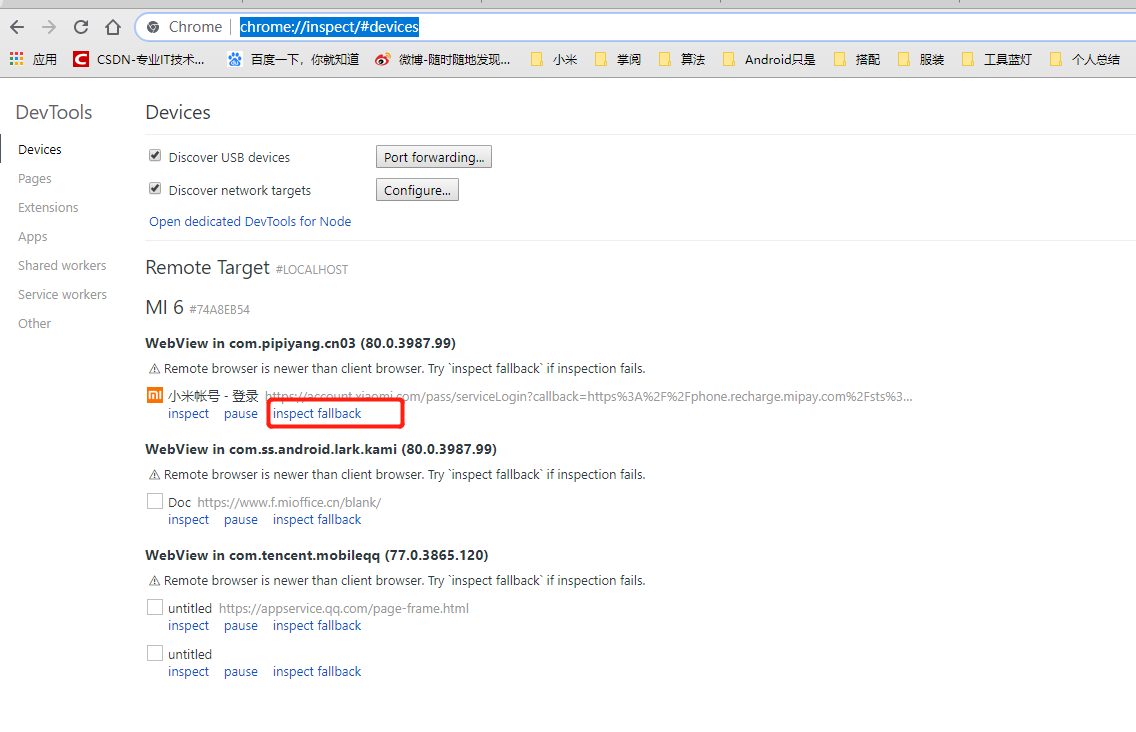
Task: Select Shared workers in sidebar
Action: click(62, 265)
